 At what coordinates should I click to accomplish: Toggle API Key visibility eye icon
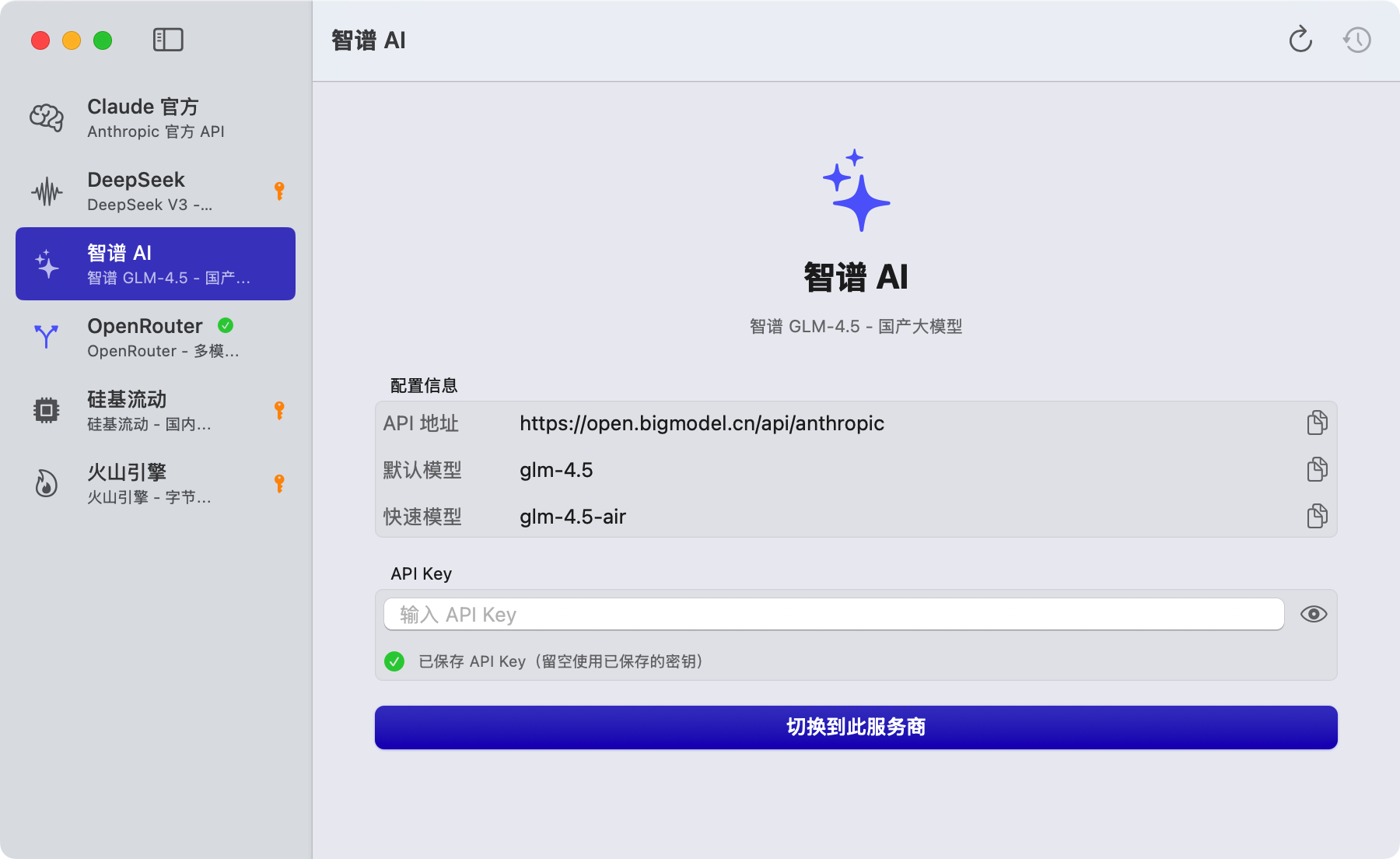coord(1314,615)
